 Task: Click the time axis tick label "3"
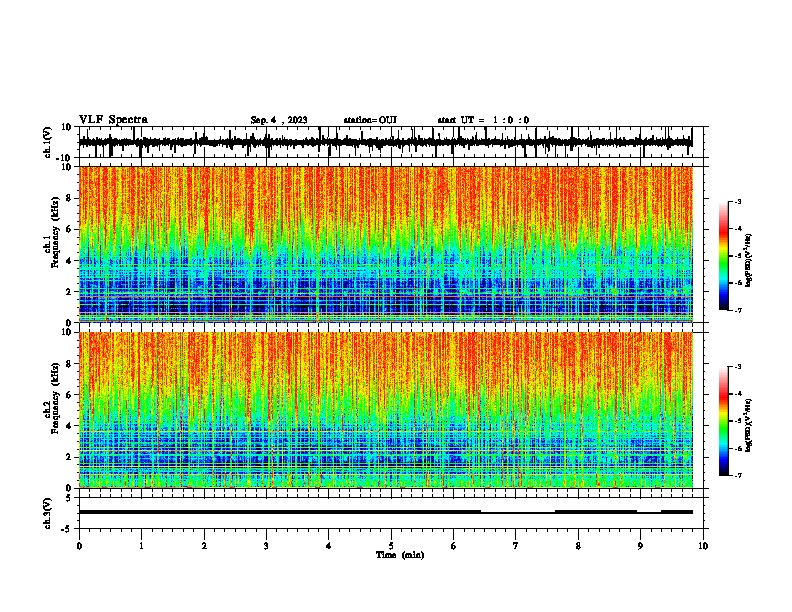[x=266, y=546]
